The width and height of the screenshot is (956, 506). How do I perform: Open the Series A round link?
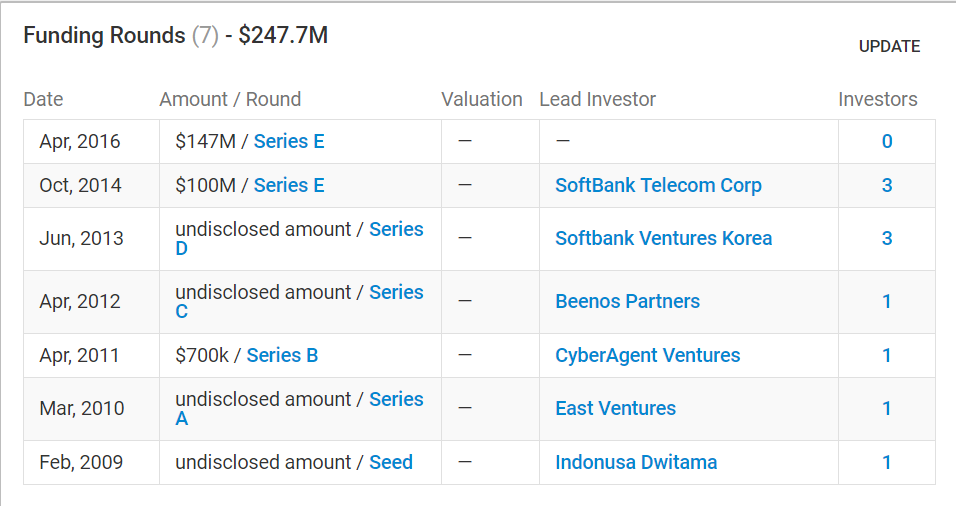pos(396,400)
